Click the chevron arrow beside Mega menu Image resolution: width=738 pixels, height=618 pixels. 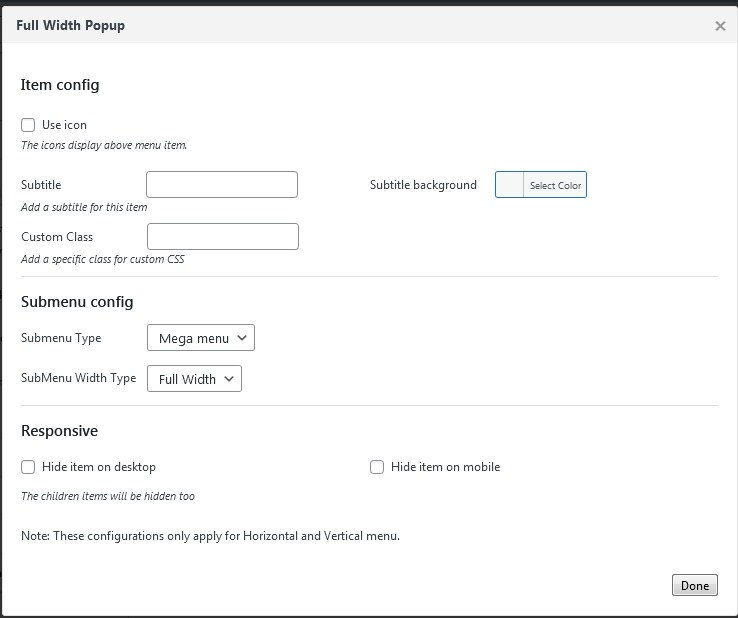click(243, 338)
